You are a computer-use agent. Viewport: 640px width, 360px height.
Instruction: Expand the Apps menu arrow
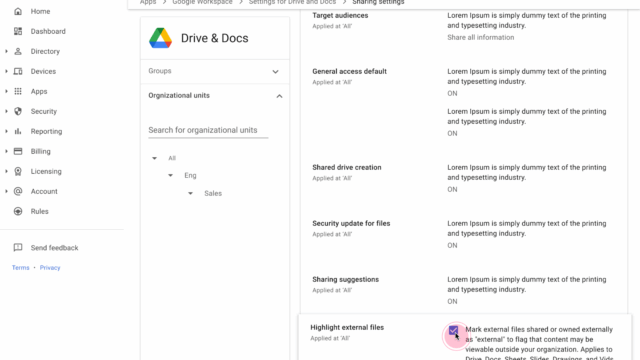pyautogui.click(x=6, y=91)
